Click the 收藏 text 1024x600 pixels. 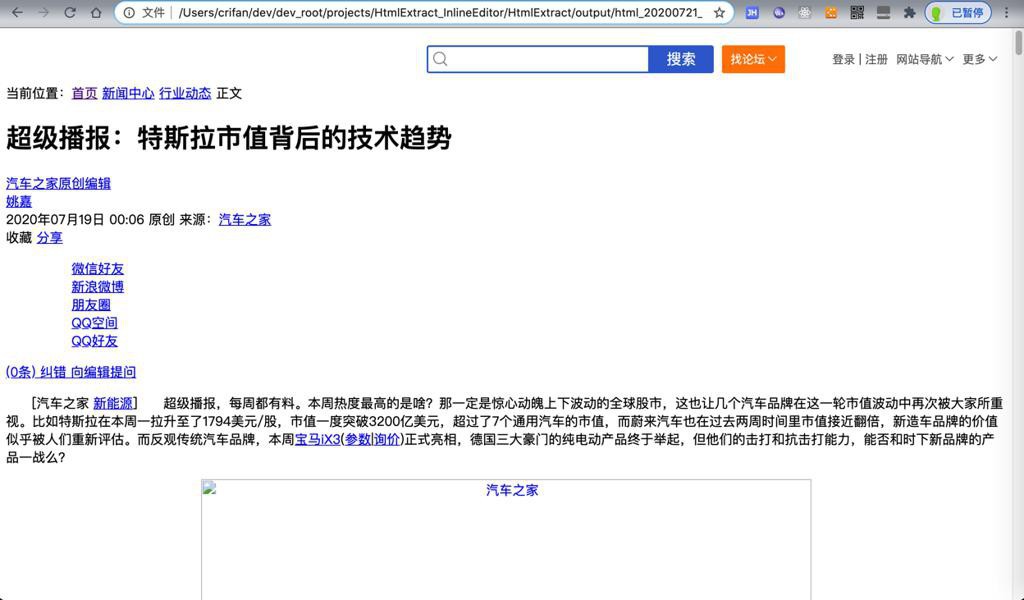point(19,238)
